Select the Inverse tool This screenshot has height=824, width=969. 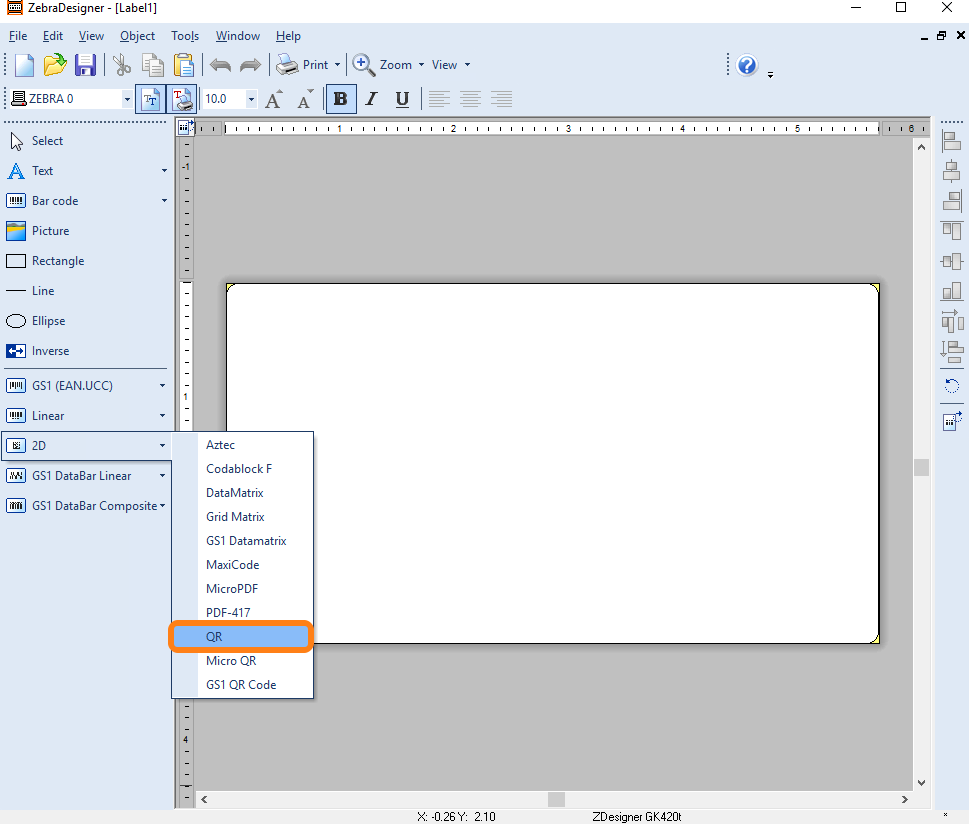(50, 351)
